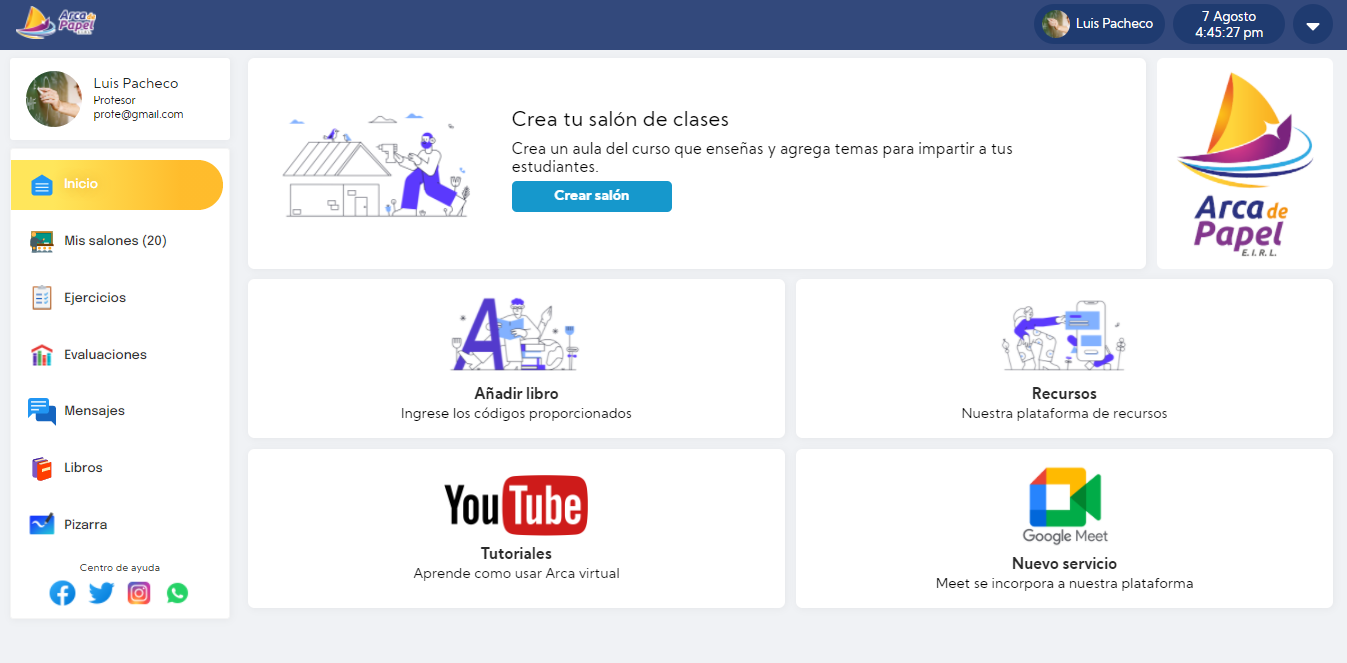Open the Nuevo servicio card title
The height and width of the screenshot is (663, 1347).
(x=1064, y=564)
